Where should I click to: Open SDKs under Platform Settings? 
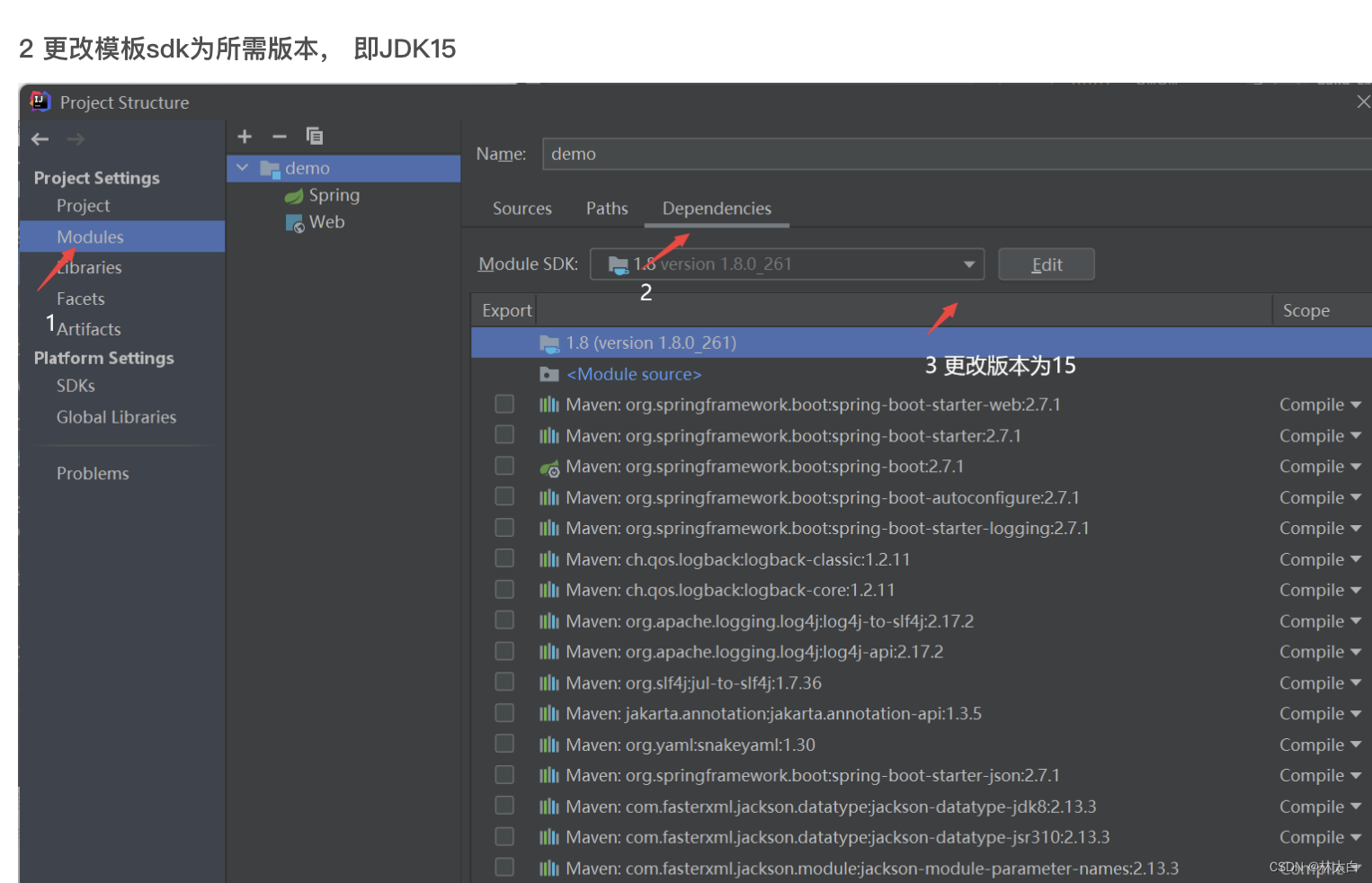pos(76,386)
